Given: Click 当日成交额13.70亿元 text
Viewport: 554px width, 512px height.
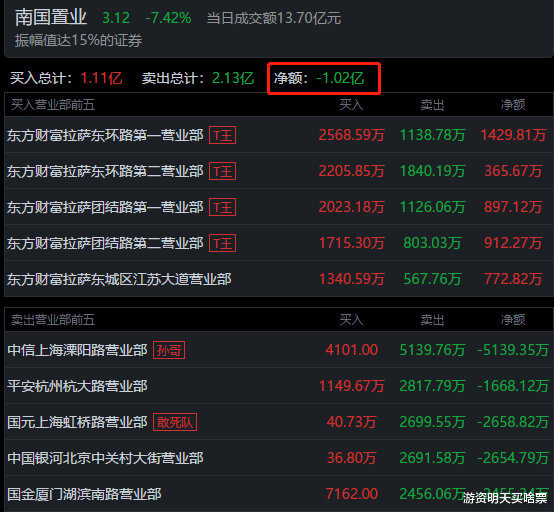Looking at the screenshot, I should click(274, 18).
